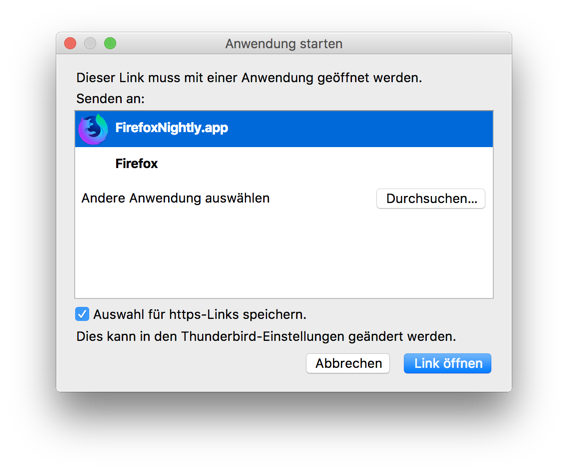Select the Firefox entry in the list
The height and width of the screenshot is (472, 568).
click(284, 164)
